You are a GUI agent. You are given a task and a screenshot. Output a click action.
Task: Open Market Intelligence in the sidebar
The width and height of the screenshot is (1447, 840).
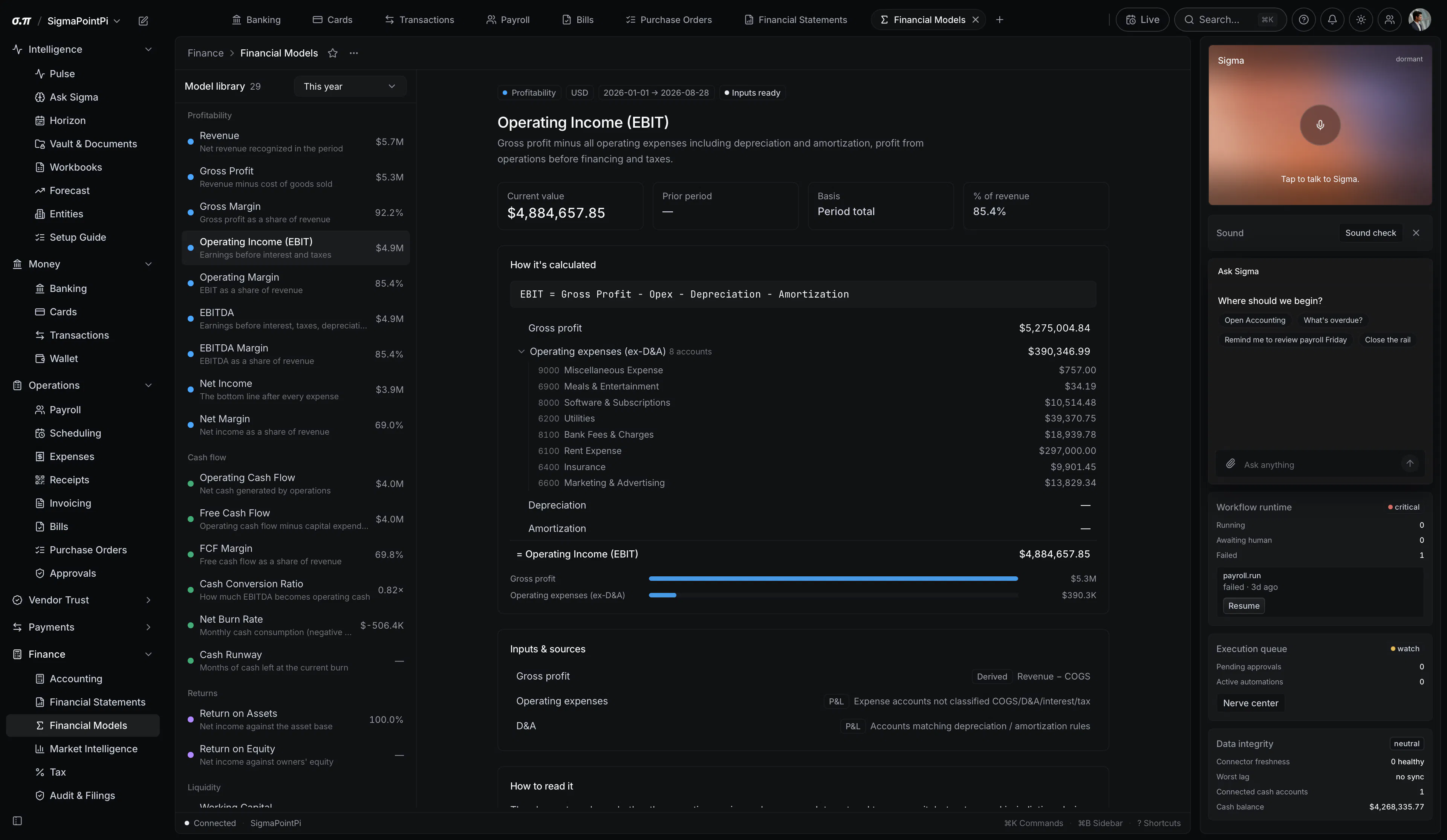click(x=83, y=749)
